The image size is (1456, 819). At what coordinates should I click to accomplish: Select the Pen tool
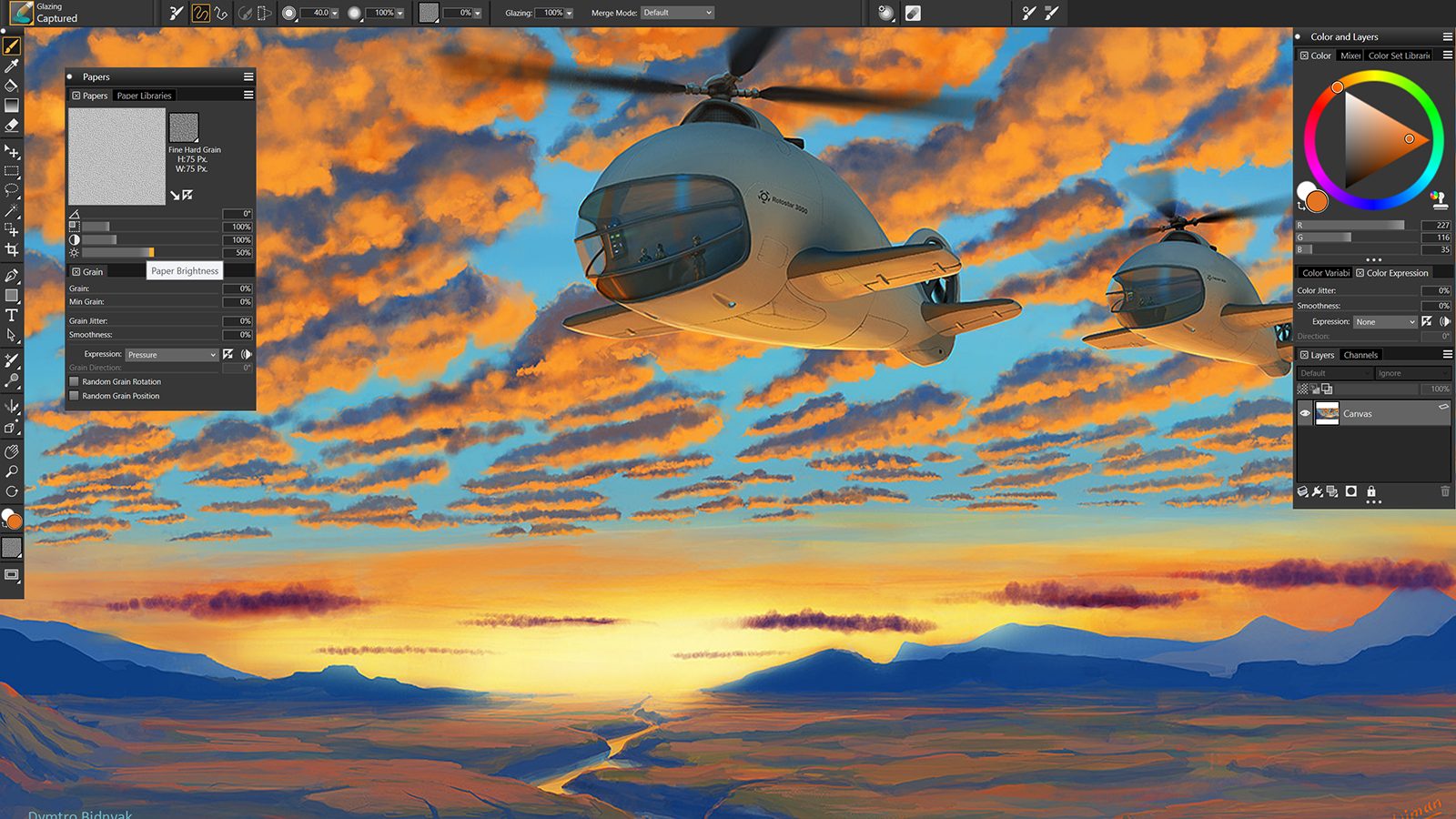click(x=12, y=275)
